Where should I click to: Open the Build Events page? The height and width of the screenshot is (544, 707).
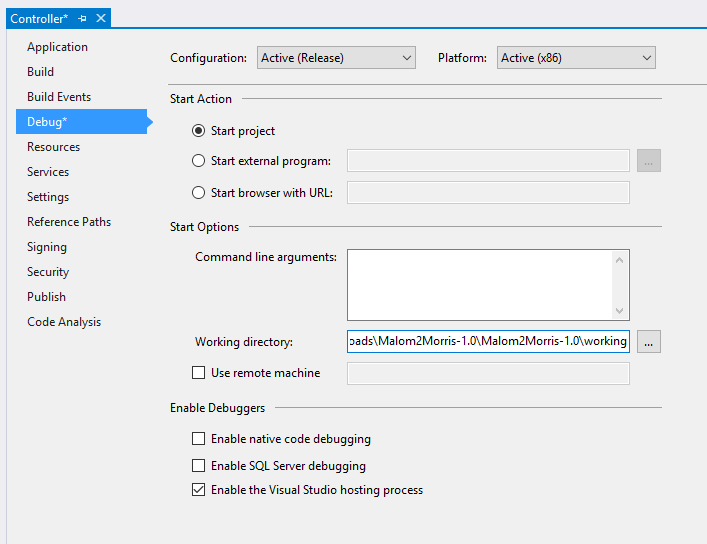[x=59, y=97]
